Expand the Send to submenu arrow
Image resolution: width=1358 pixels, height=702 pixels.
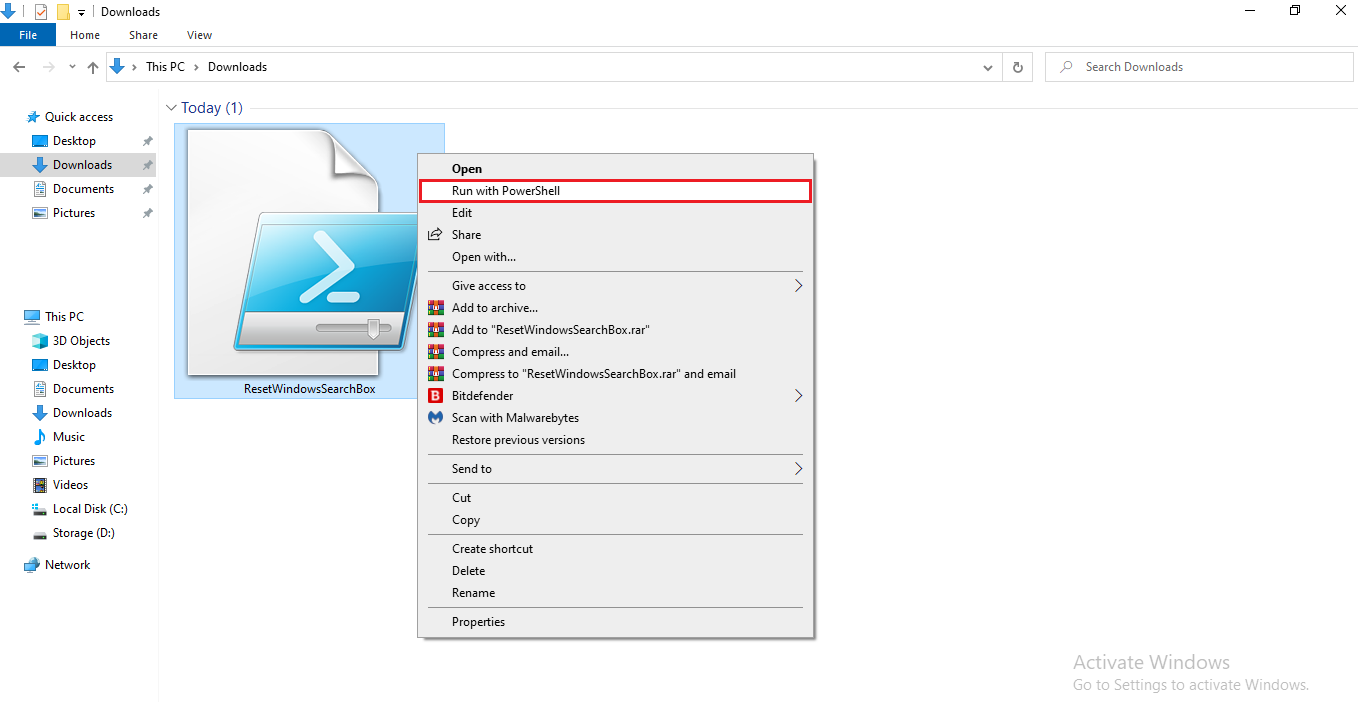(798, 469)
